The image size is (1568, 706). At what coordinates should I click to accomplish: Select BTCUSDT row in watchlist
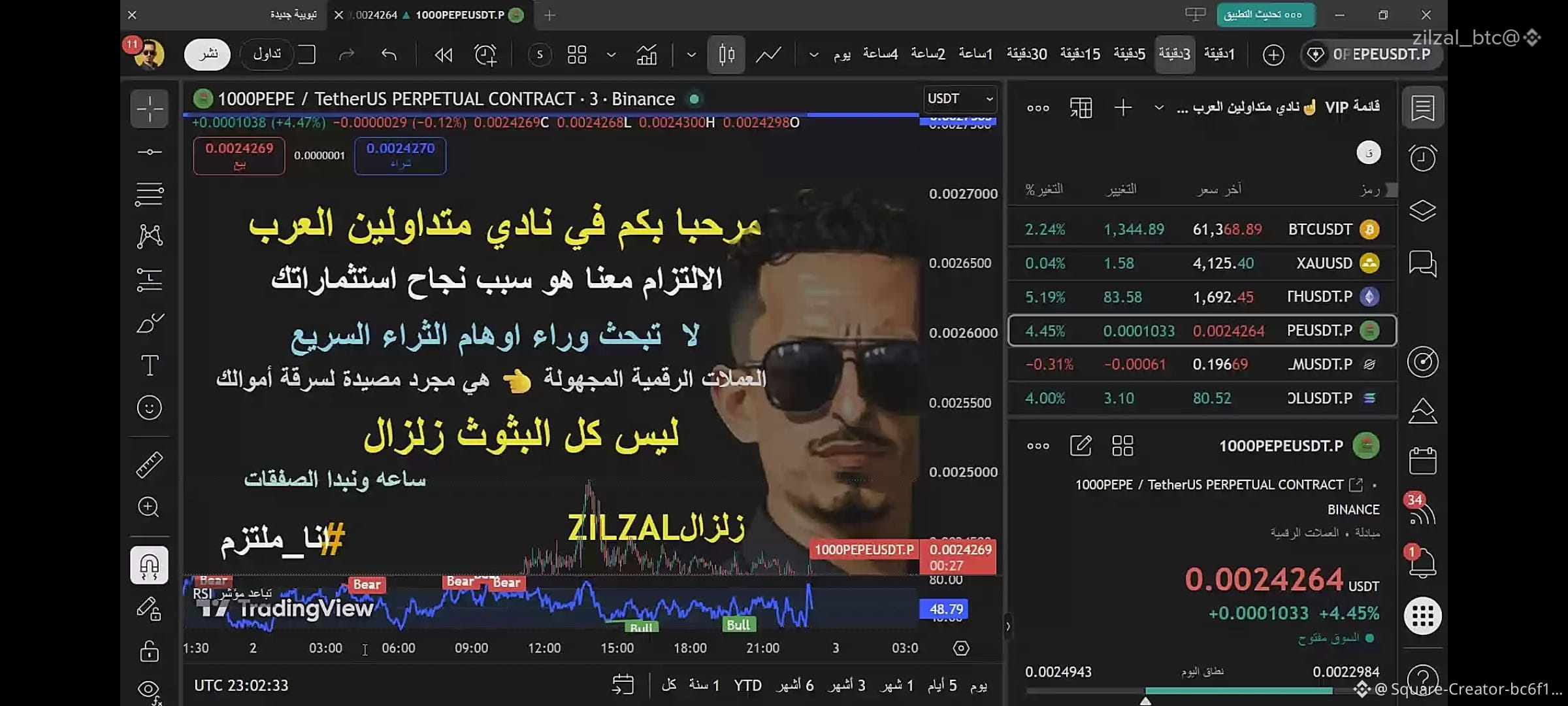(1202, 229)
